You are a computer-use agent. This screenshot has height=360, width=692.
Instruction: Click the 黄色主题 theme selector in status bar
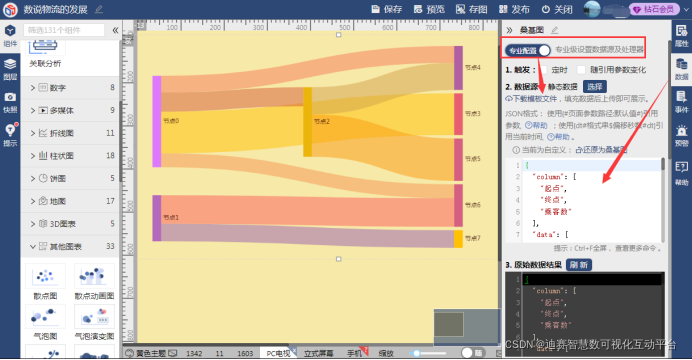(x=151, y=353)
